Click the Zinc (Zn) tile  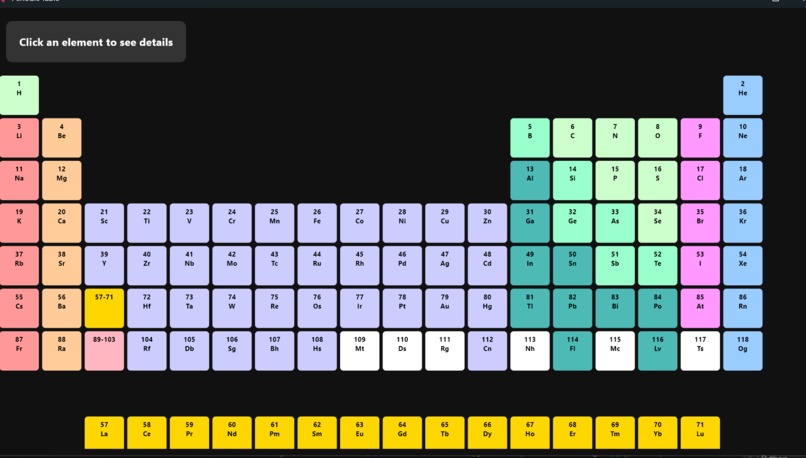(x=487, y=223)
